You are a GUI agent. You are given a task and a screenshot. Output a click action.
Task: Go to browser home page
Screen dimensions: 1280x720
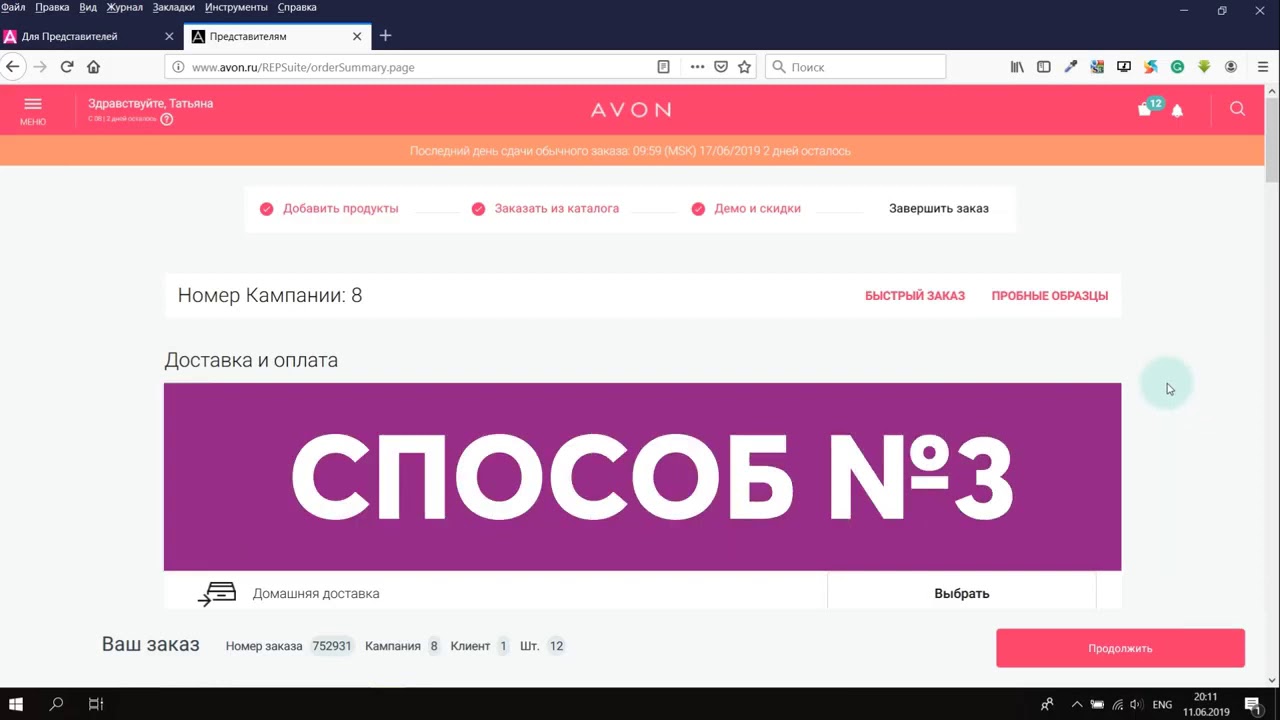[93, 67]
